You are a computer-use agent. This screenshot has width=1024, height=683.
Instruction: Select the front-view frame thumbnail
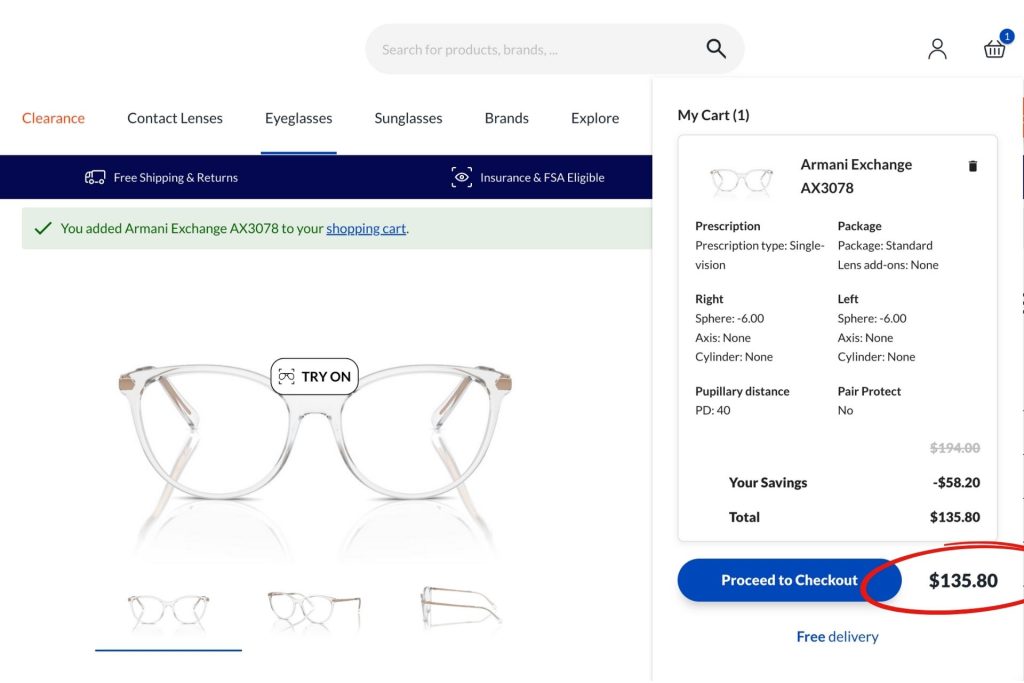[x=167, y=606]
